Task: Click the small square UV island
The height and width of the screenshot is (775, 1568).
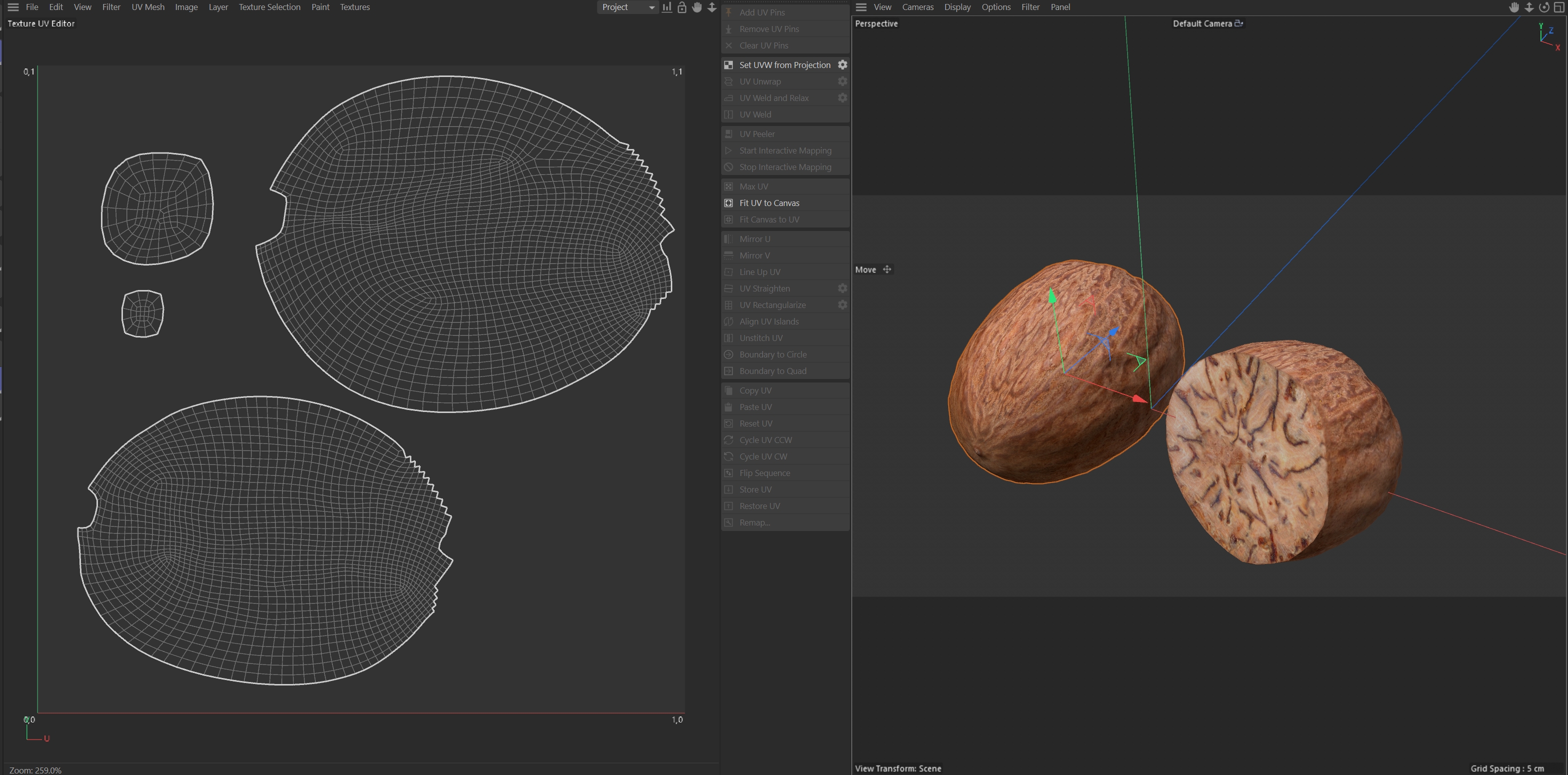Action: tap(142, 313)
